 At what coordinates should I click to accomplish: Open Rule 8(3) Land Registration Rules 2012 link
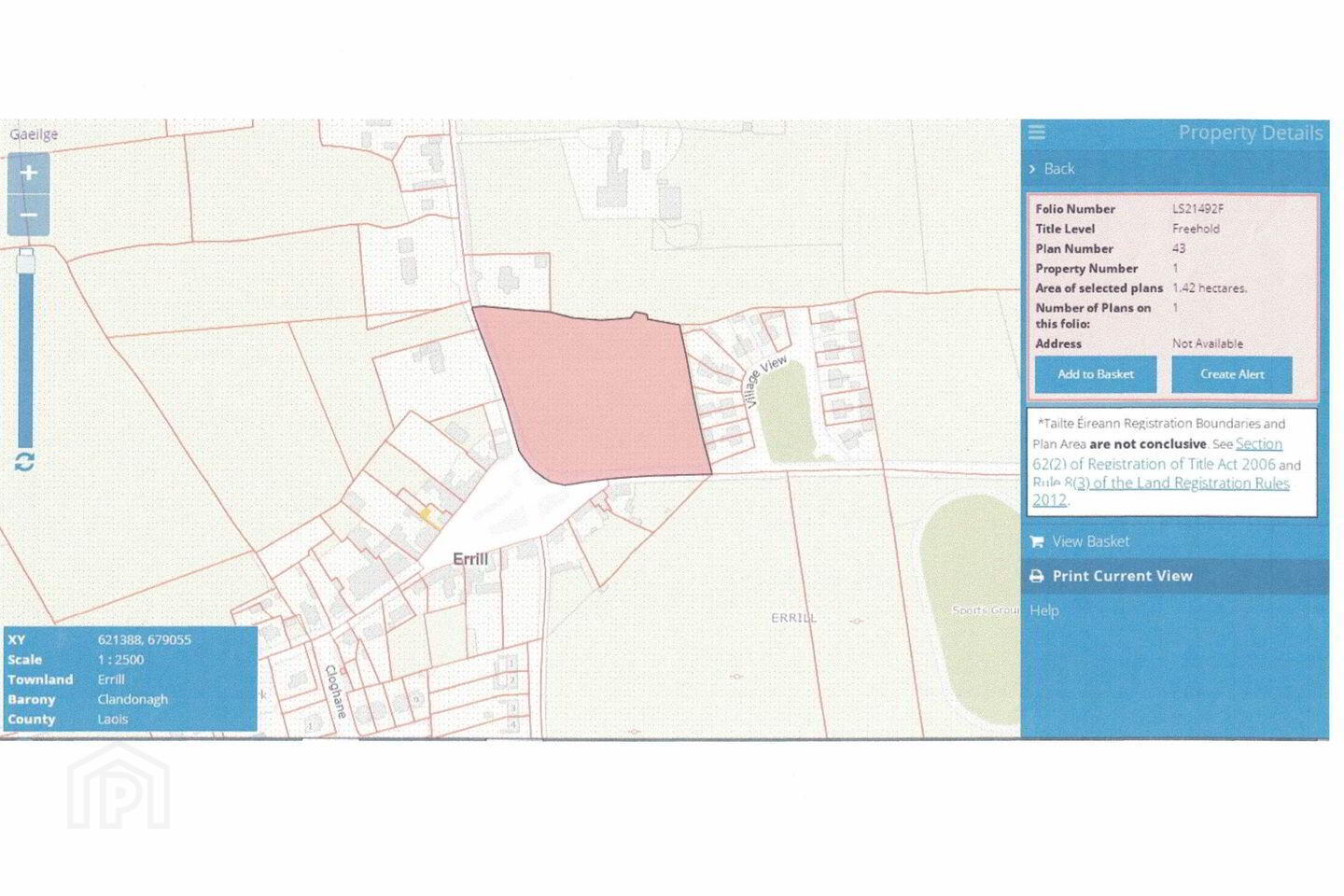(1161, 491)
